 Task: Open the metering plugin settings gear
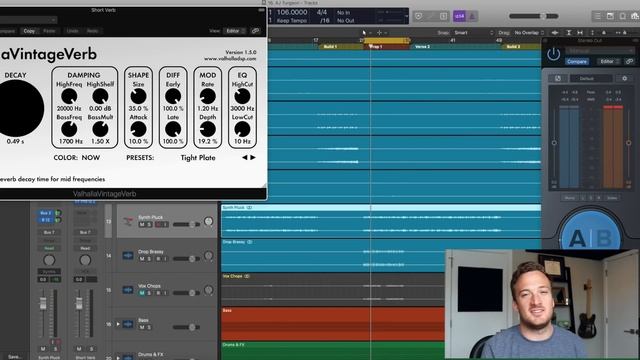point(624,78)
